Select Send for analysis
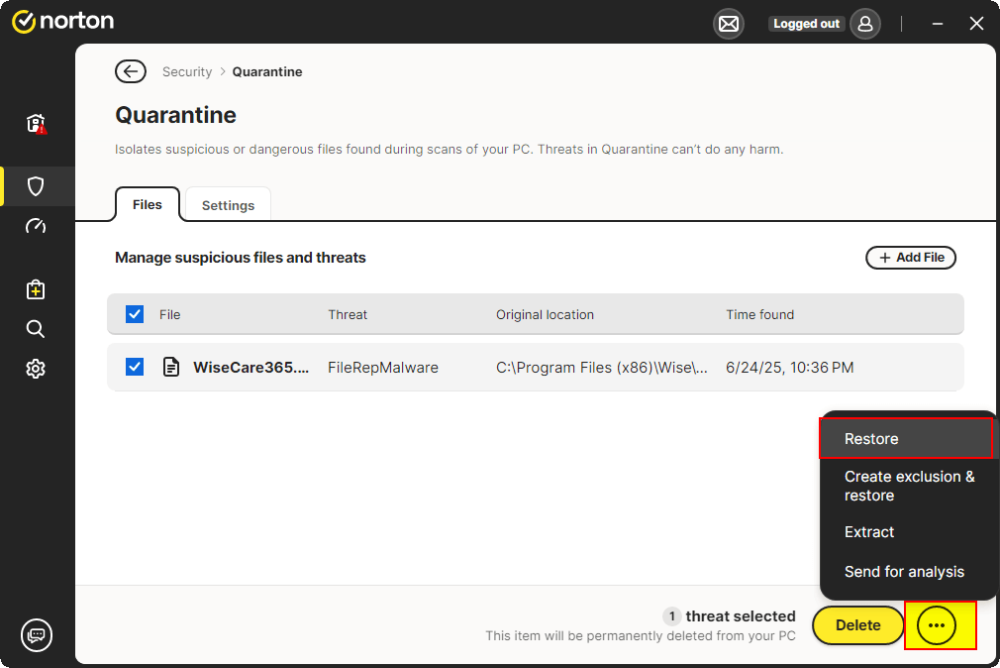The height and width of the screenshot is (668, 1000). [906, 572]
